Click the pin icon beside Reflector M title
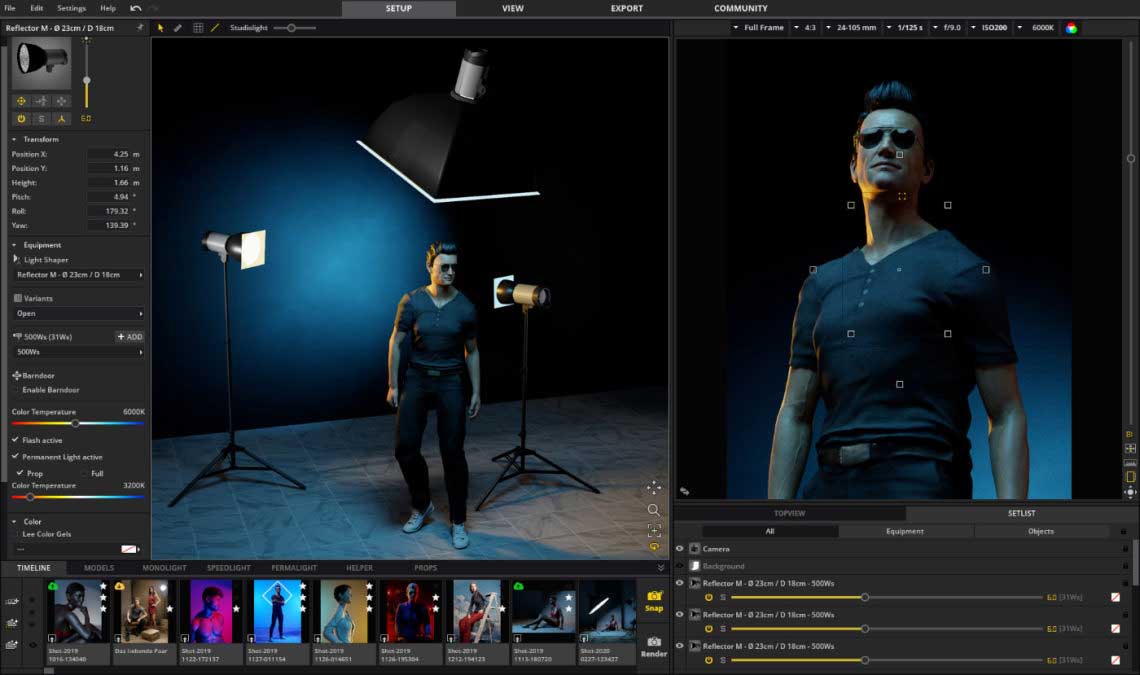Viewport: 1140px width, 675px height. (139, 28)
